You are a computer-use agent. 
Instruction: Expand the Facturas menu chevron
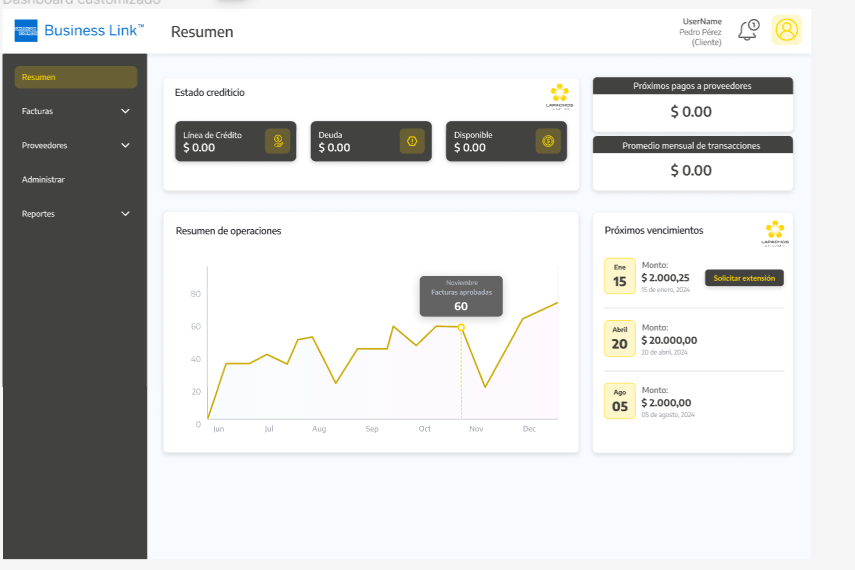[125, 111]
